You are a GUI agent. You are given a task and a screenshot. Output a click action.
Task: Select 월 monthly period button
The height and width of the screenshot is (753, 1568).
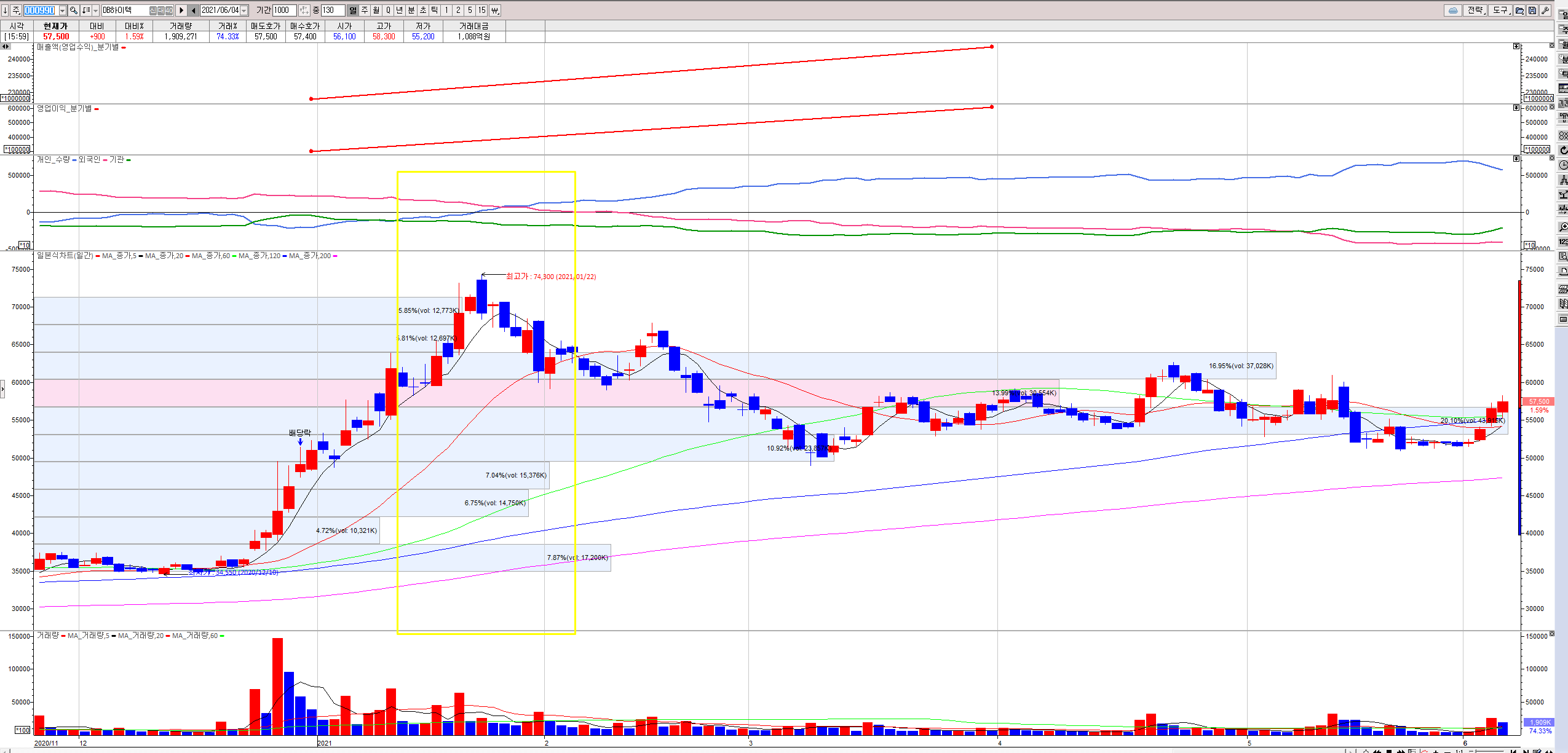pos(376,10)
